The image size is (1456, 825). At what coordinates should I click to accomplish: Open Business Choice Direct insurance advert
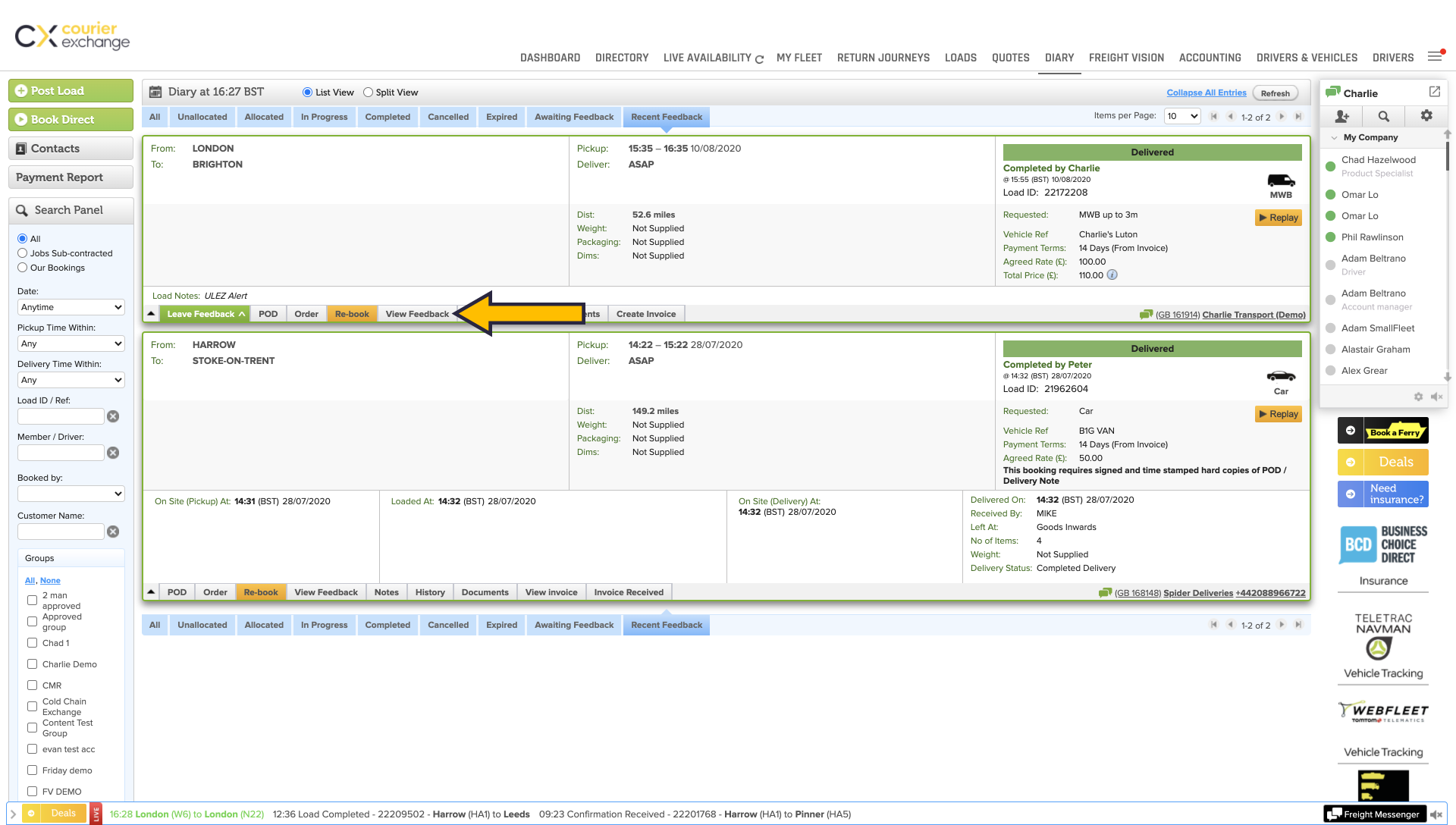click(1383, 544)
